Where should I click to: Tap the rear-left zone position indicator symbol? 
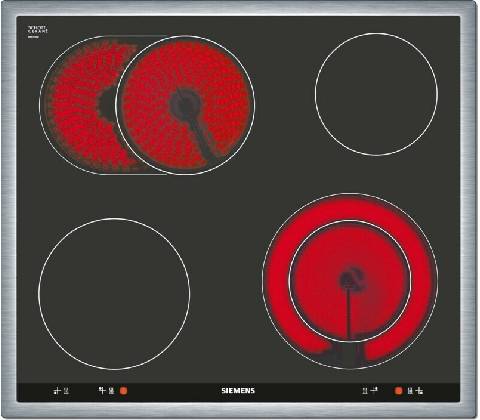102,390
